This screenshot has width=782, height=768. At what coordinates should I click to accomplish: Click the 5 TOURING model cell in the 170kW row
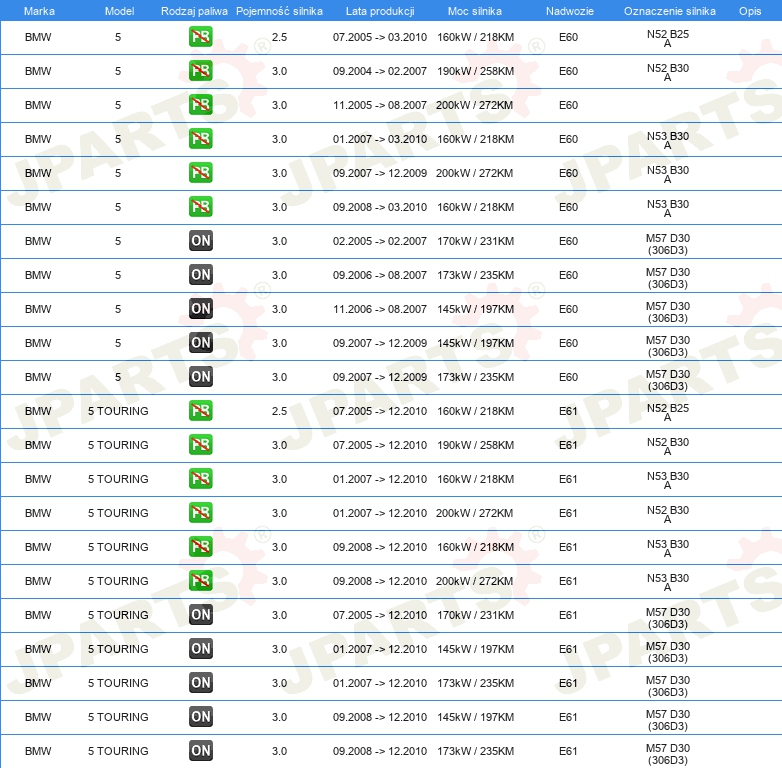(x=118, y=615)
